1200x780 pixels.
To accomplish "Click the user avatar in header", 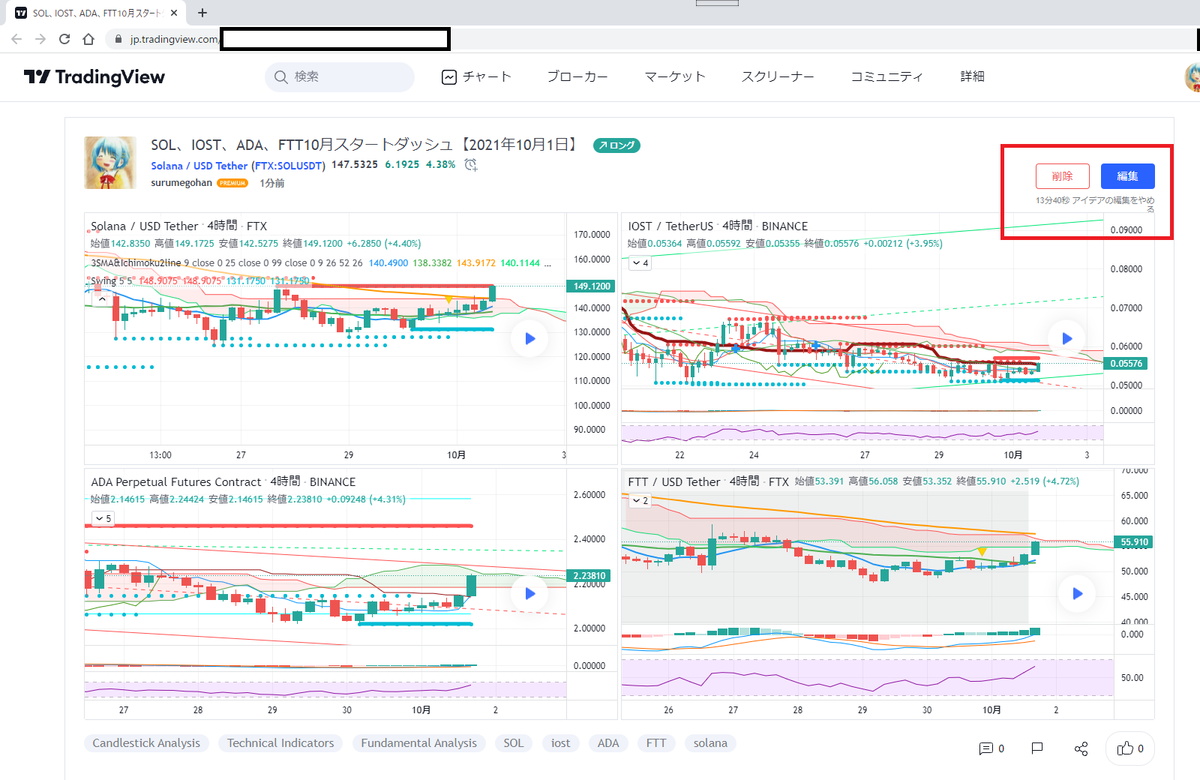I will click(1192, 77).
